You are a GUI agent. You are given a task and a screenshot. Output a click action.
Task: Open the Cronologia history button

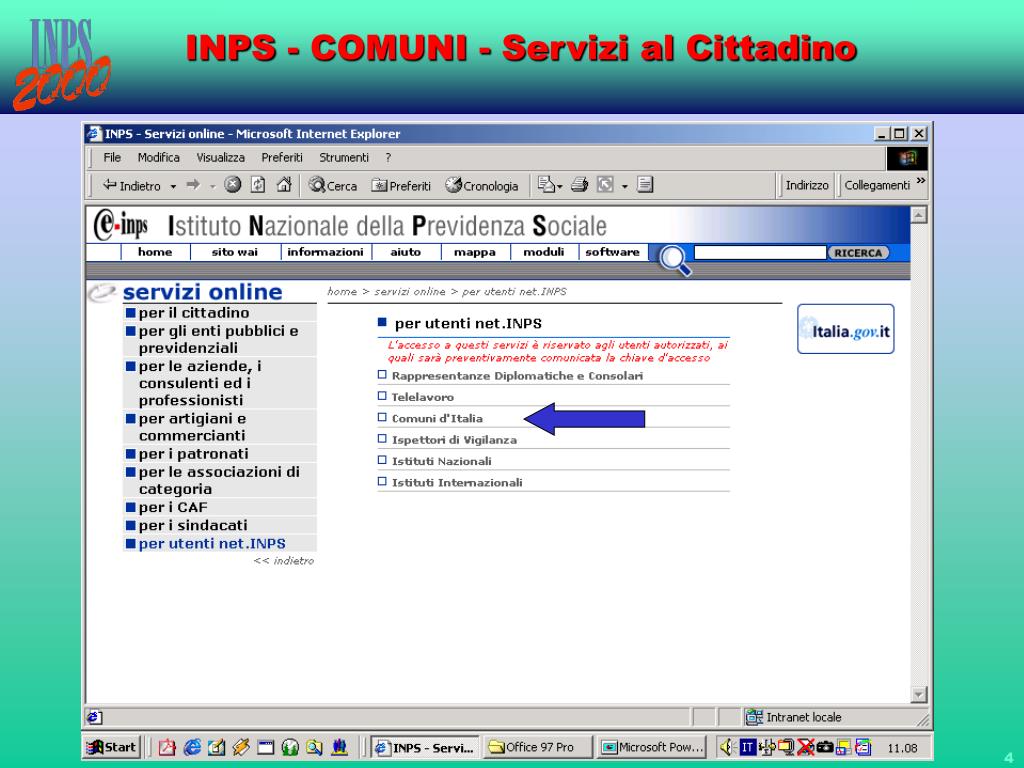point(482,185)
